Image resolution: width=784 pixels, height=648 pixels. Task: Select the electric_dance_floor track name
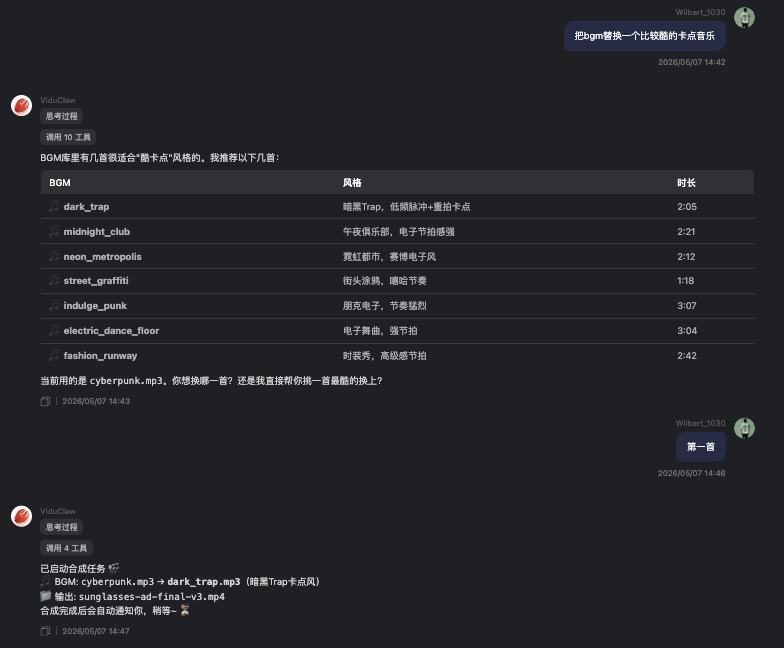coord(111,330)
